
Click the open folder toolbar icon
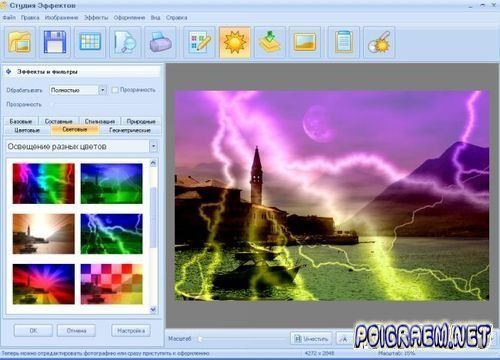pyautogui.click(x=20, y=43)
